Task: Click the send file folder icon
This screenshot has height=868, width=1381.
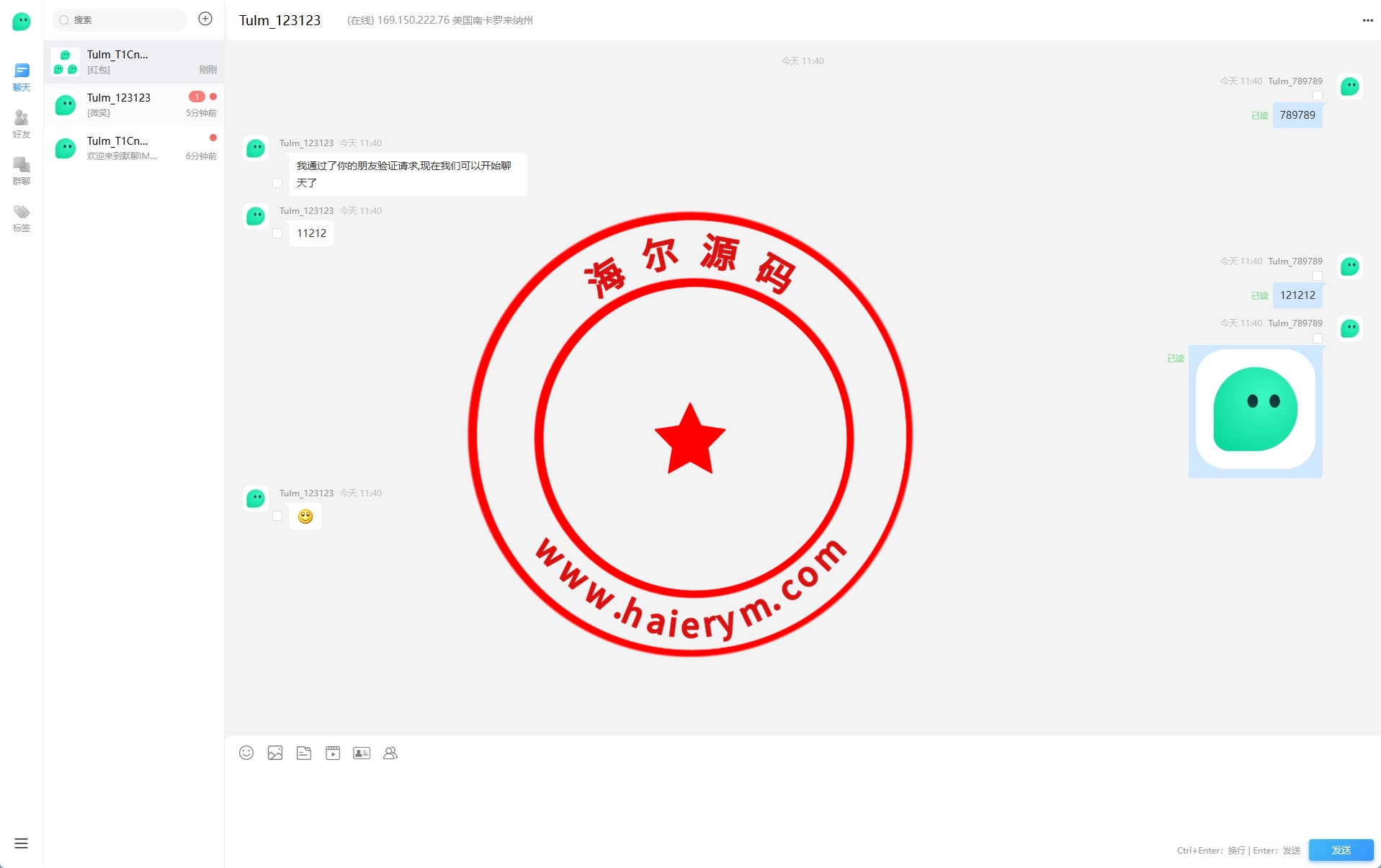Action: coord(304,753)
